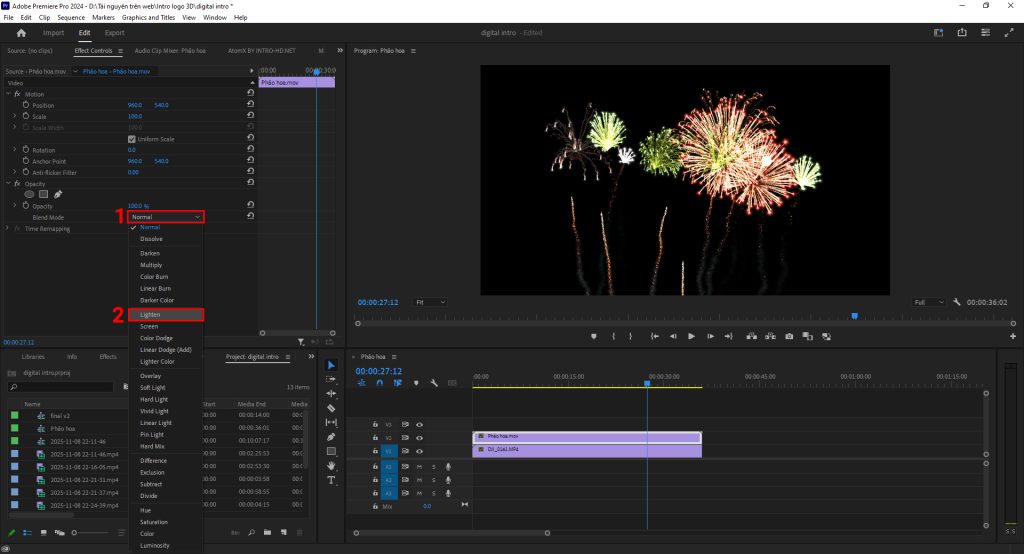The image size is (1024, 554).
Task: Reset the Position parameter
Action: pyautogui.click(x=249, y=105)
